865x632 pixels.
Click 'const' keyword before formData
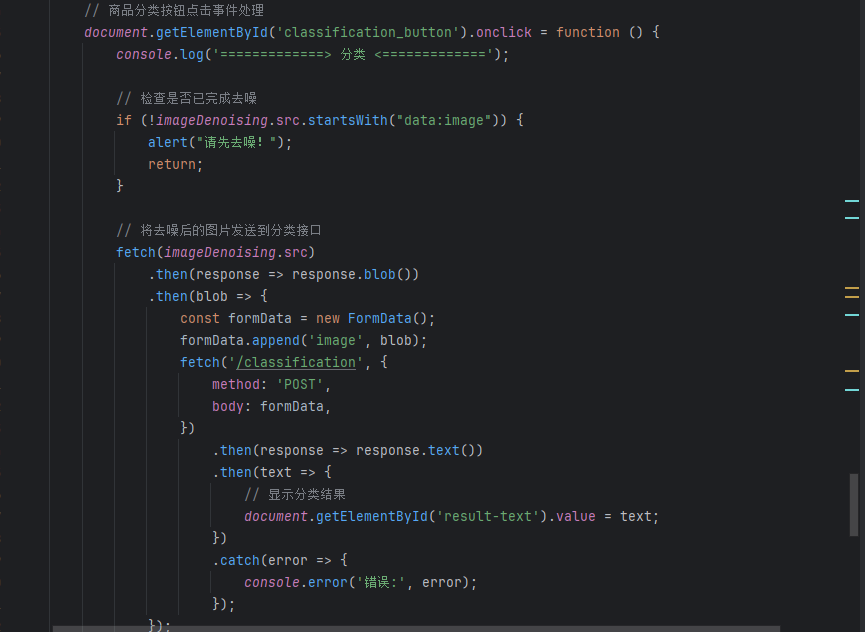(200, 318)
